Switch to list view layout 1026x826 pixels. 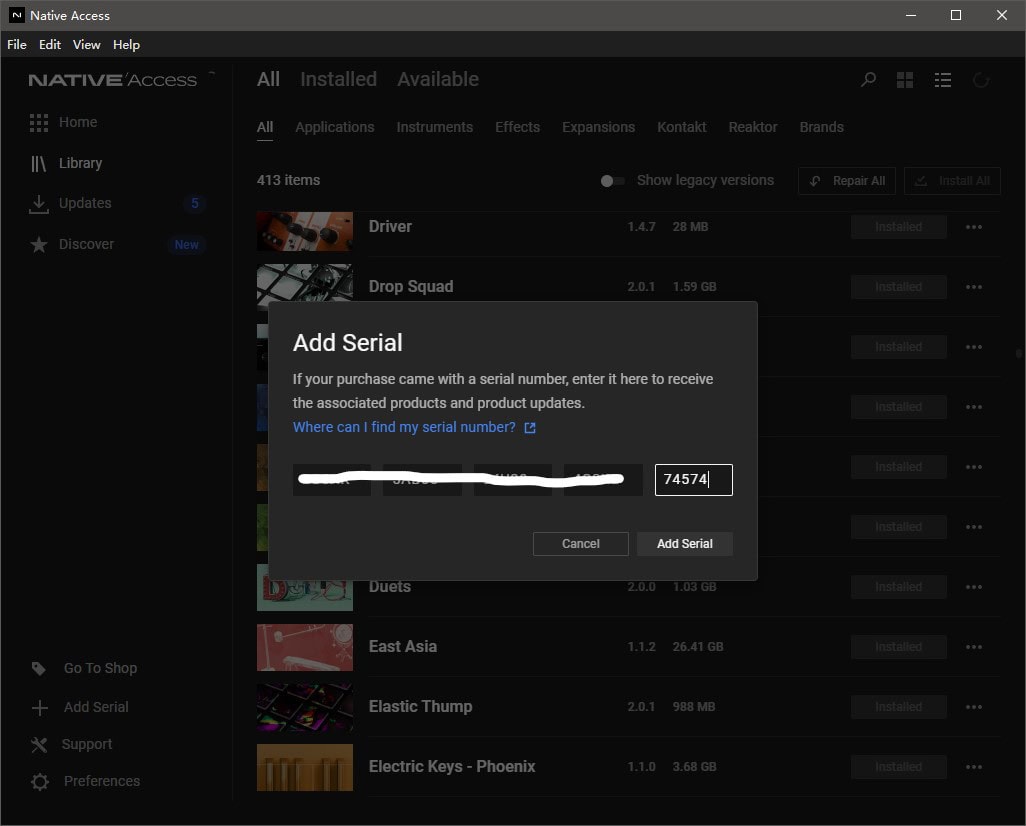(942, 80)
